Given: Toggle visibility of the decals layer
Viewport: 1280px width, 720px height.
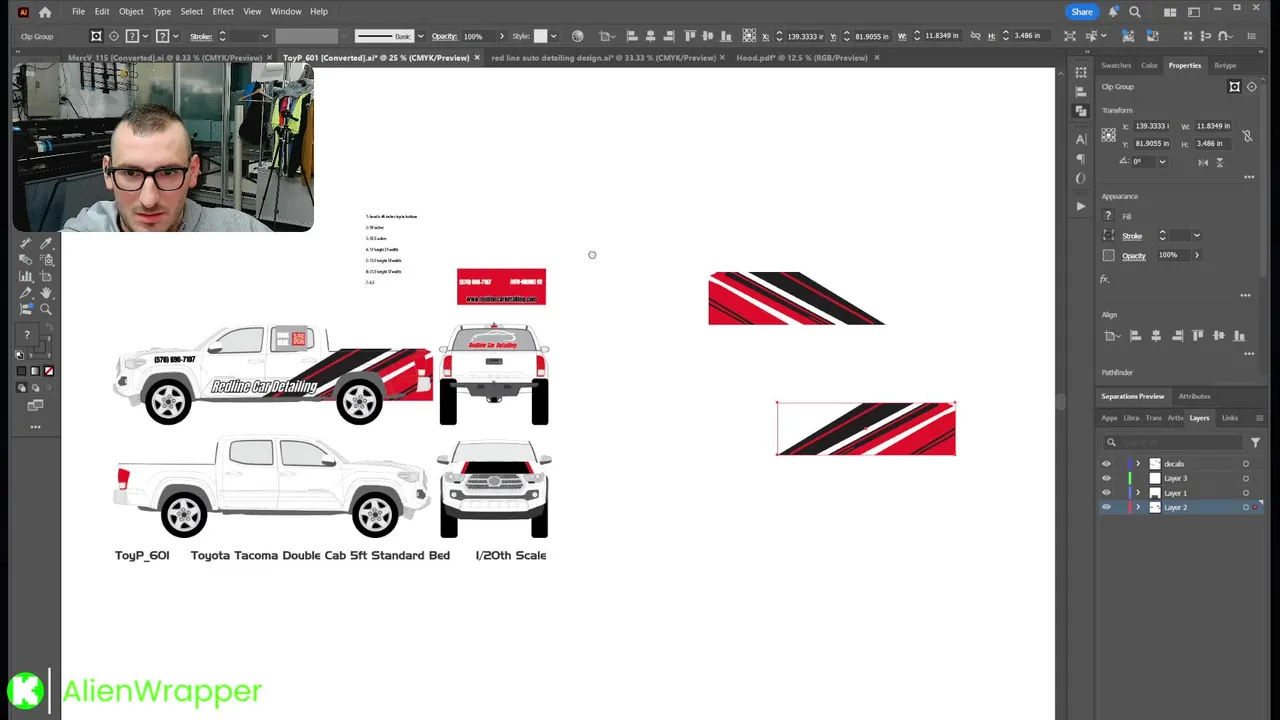Looking at the screenshot, I should click(x=1106, y=464).
